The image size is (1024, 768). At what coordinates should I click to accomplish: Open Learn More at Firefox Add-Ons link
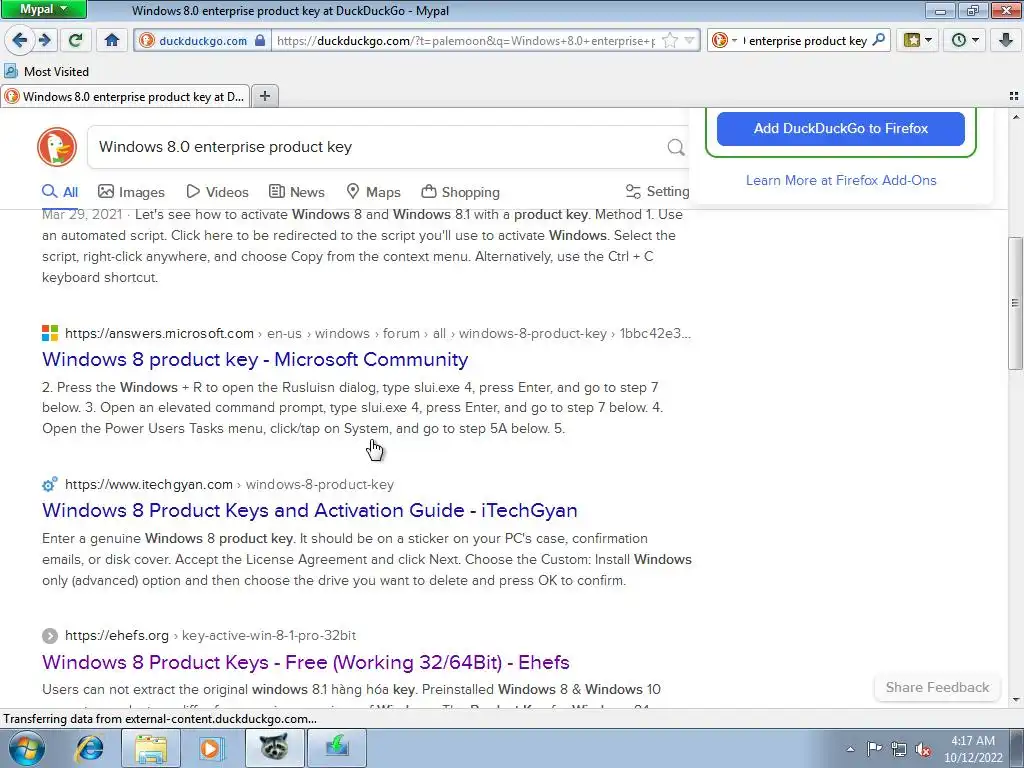click(840, 180)
